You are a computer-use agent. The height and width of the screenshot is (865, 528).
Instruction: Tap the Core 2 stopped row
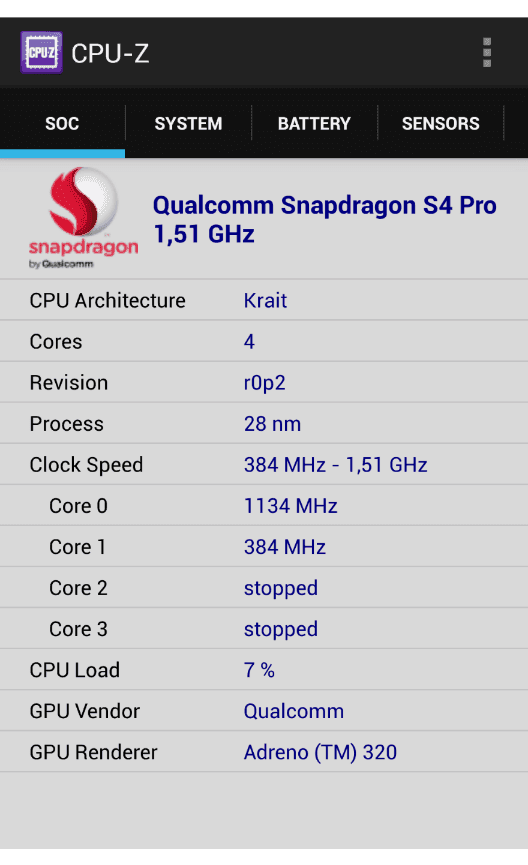tap(264, 588)
